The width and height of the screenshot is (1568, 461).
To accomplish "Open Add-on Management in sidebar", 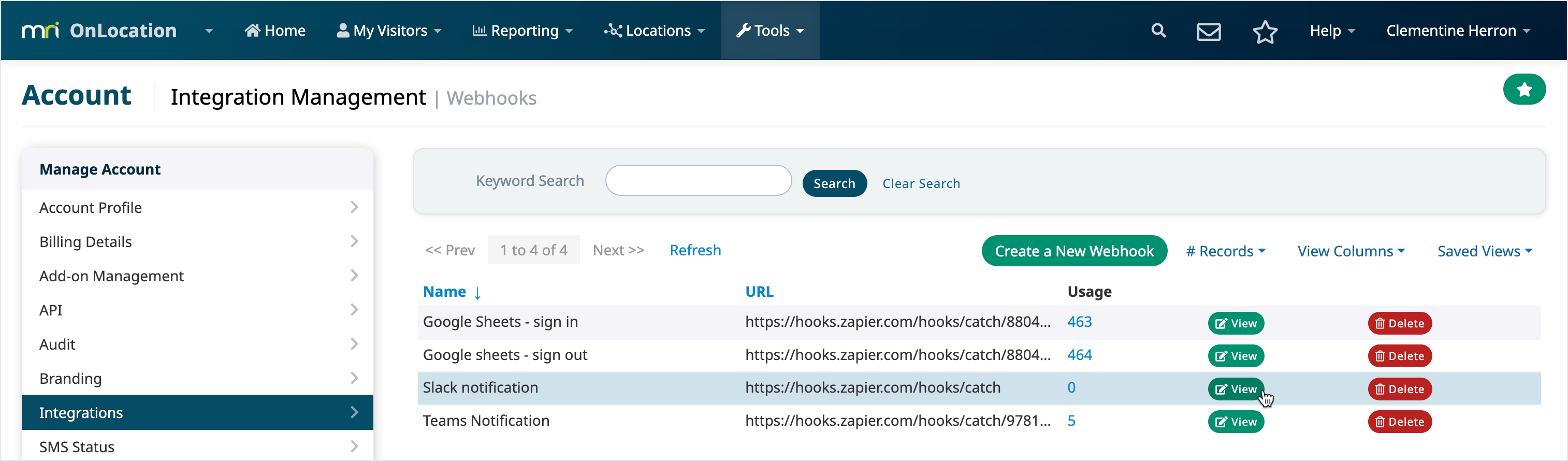I will pyautogui.click(x=197, y=276).
